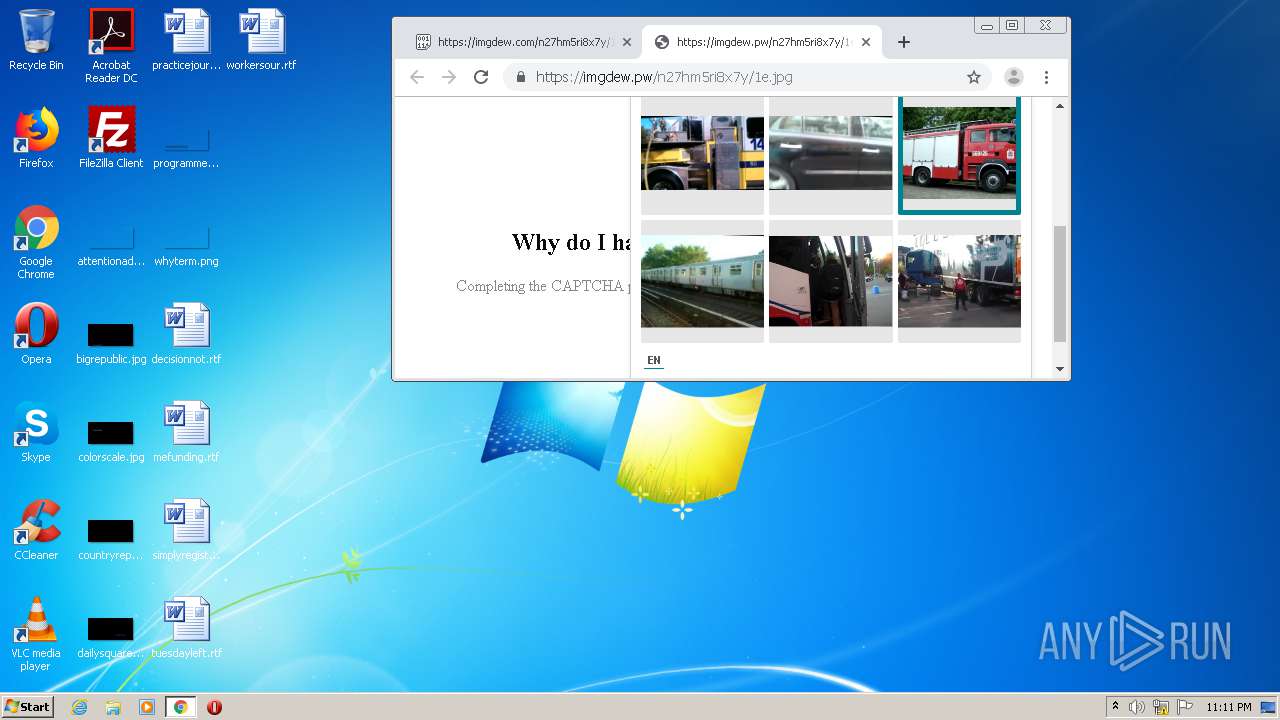Image resolution: width=1280 pixels, height=720 pixels.
Task: Open mefunding.rtf document icon
Action: (x=186, y=432)
